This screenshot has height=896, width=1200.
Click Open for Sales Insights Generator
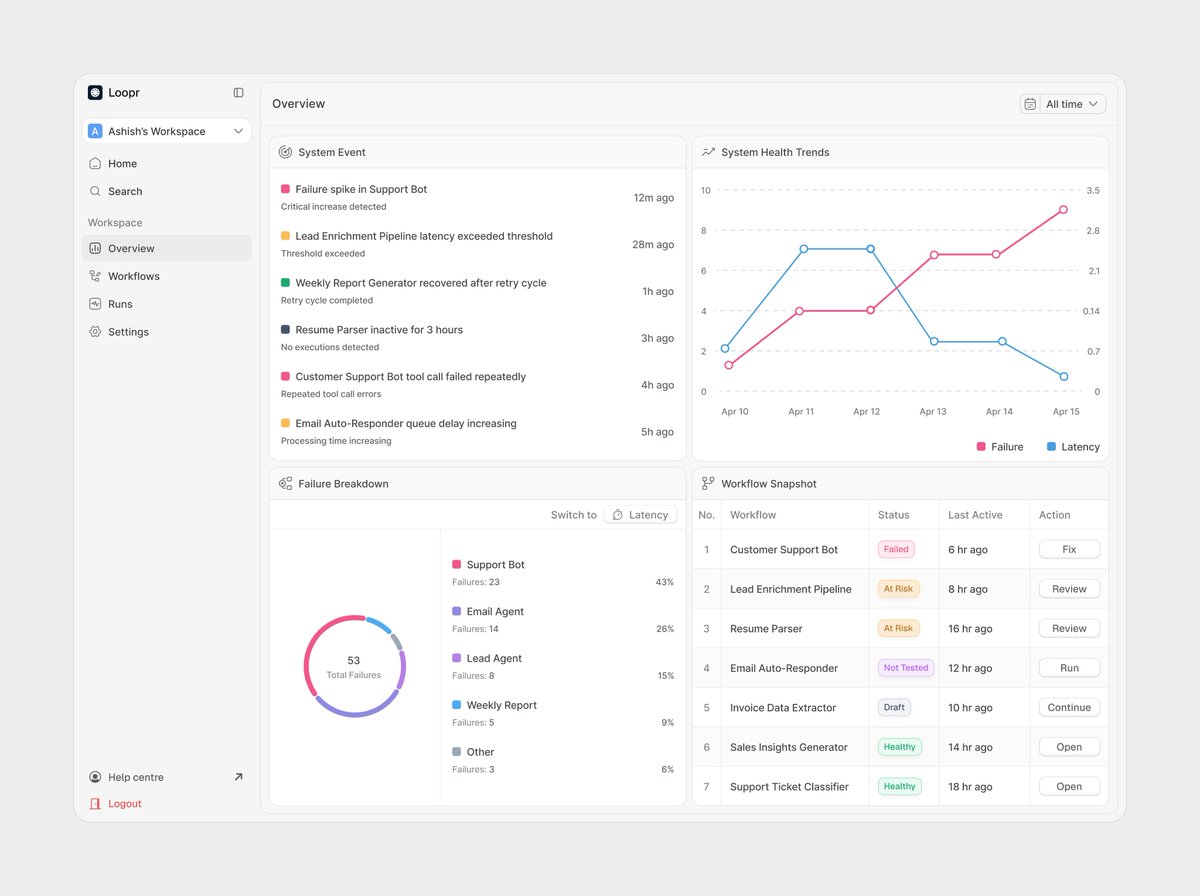point(1069,747)
